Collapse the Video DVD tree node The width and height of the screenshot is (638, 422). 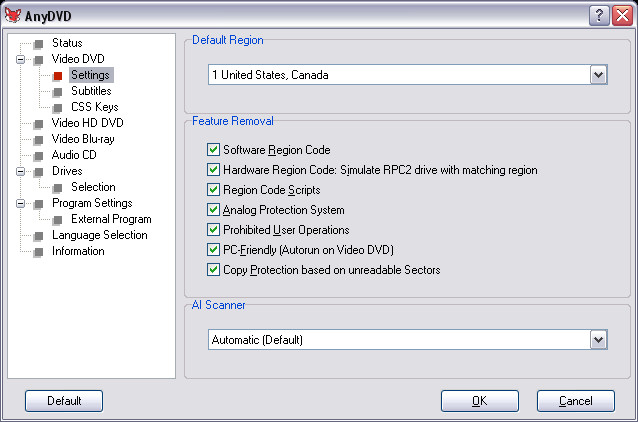tap(20, 59)
